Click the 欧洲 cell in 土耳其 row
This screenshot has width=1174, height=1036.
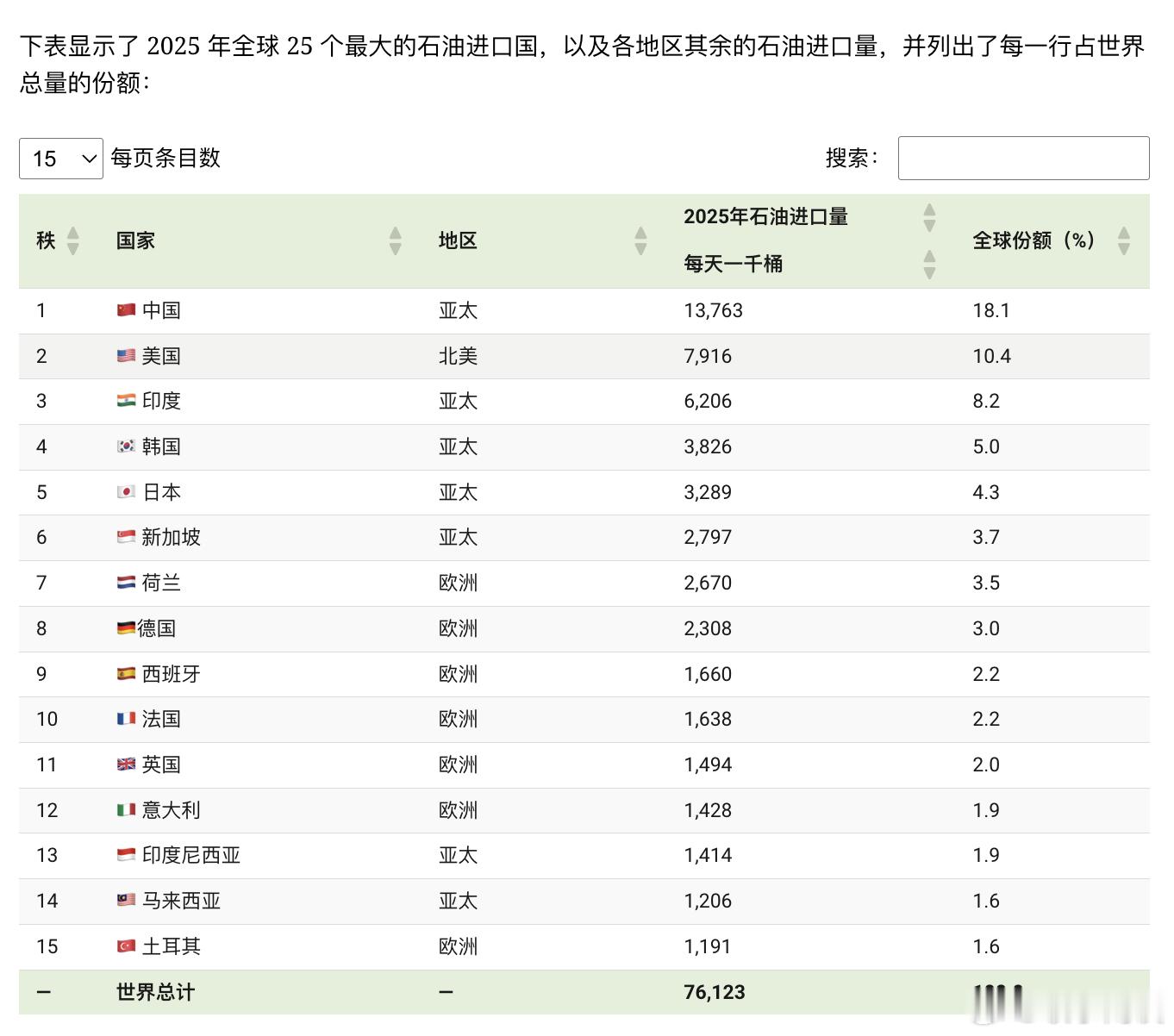point(458,946)
